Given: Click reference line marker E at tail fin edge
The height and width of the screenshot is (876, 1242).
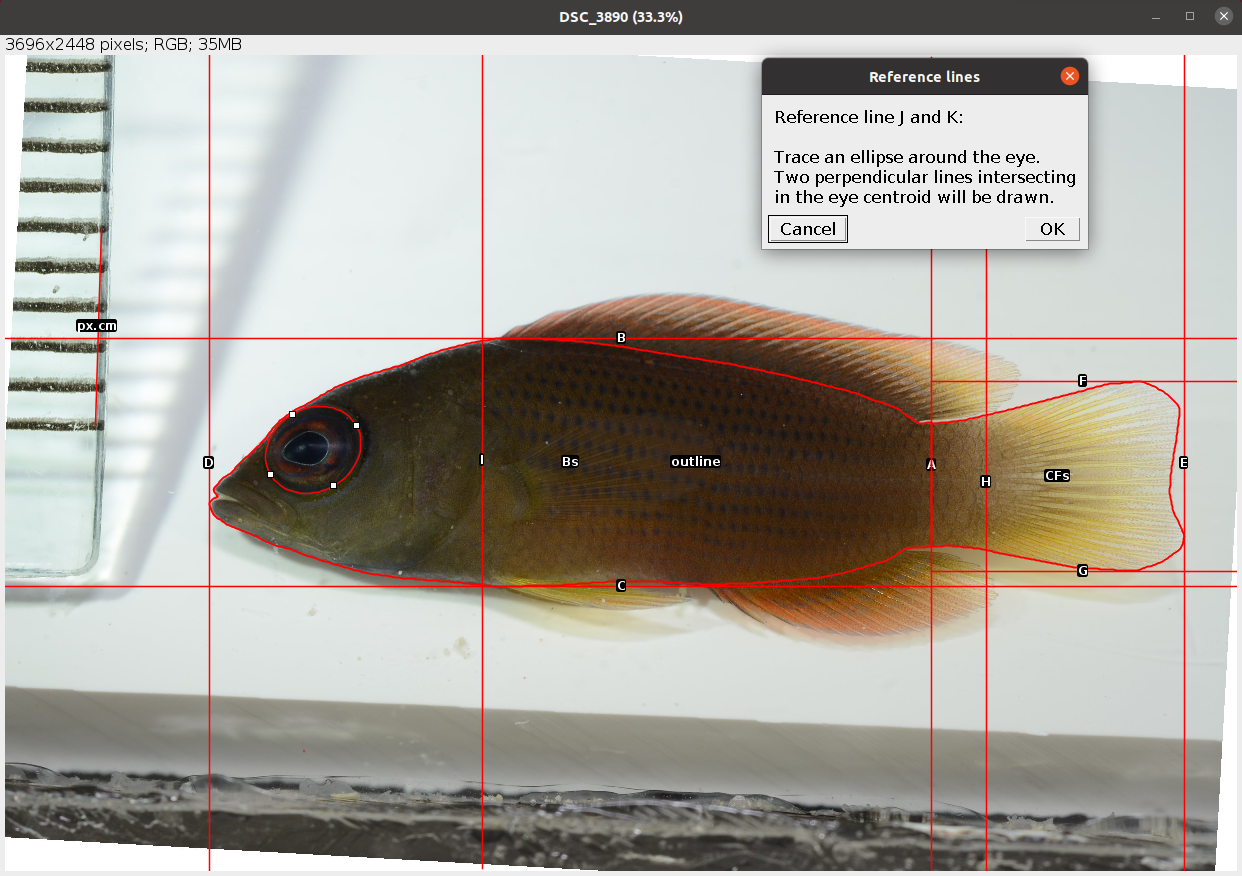Looking at the screenshot, I should (x=1183, y=462).
